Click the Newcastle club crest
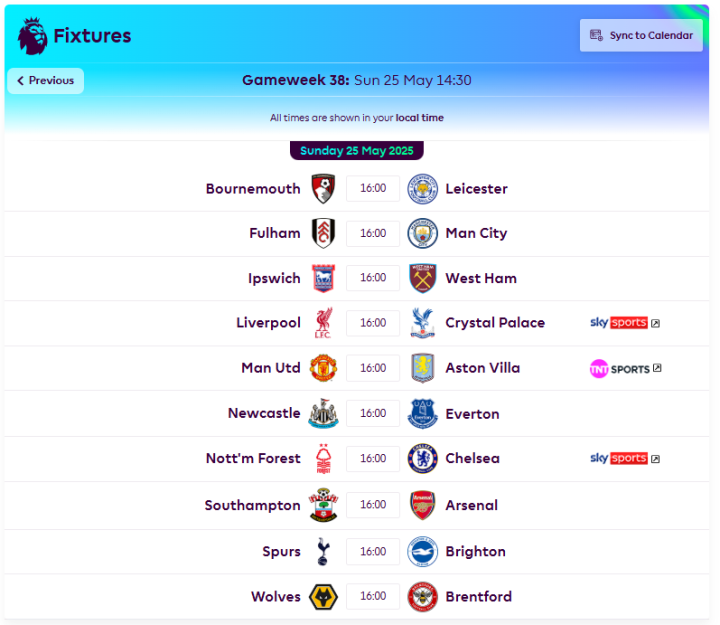Image resolution: width=720 pixels, height=625 pixels. pos(323,413)
